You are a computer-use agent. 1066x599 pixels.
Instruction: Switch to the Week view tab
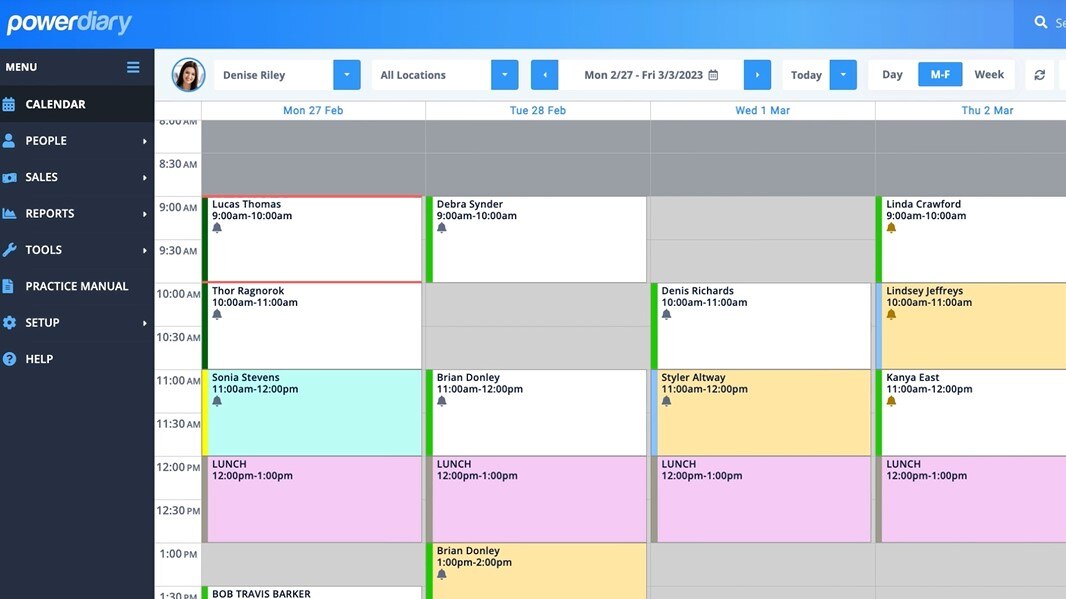[989, 74]
